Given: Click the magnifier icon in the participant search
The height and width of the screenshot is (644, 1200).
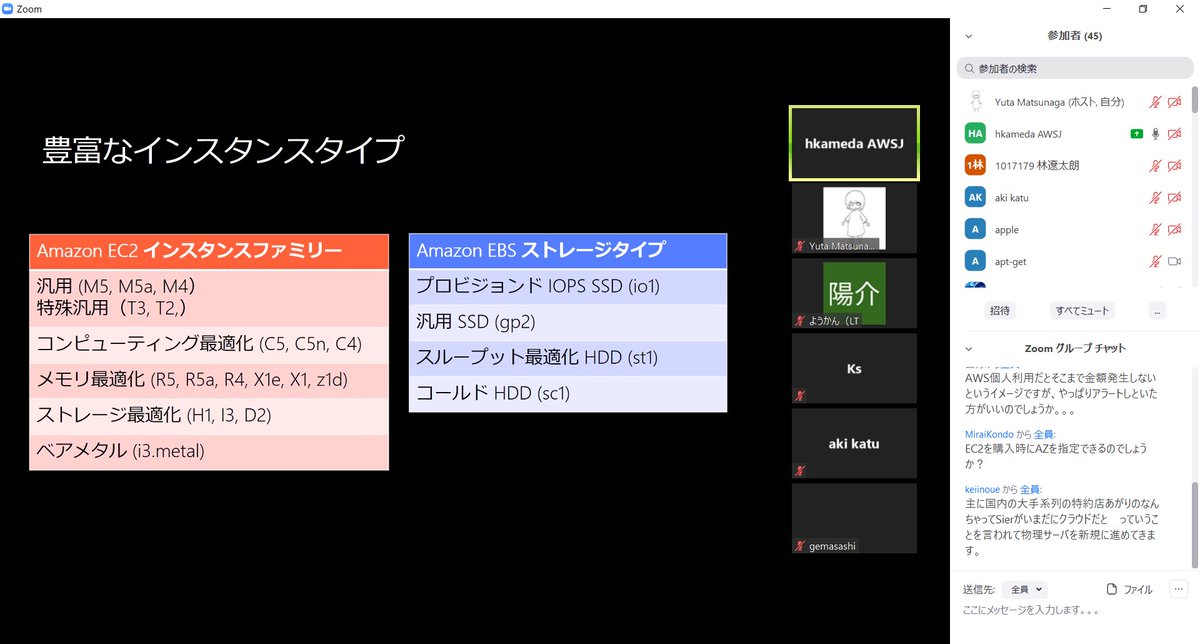Looking at the screenshot, I should coord(969,68).
